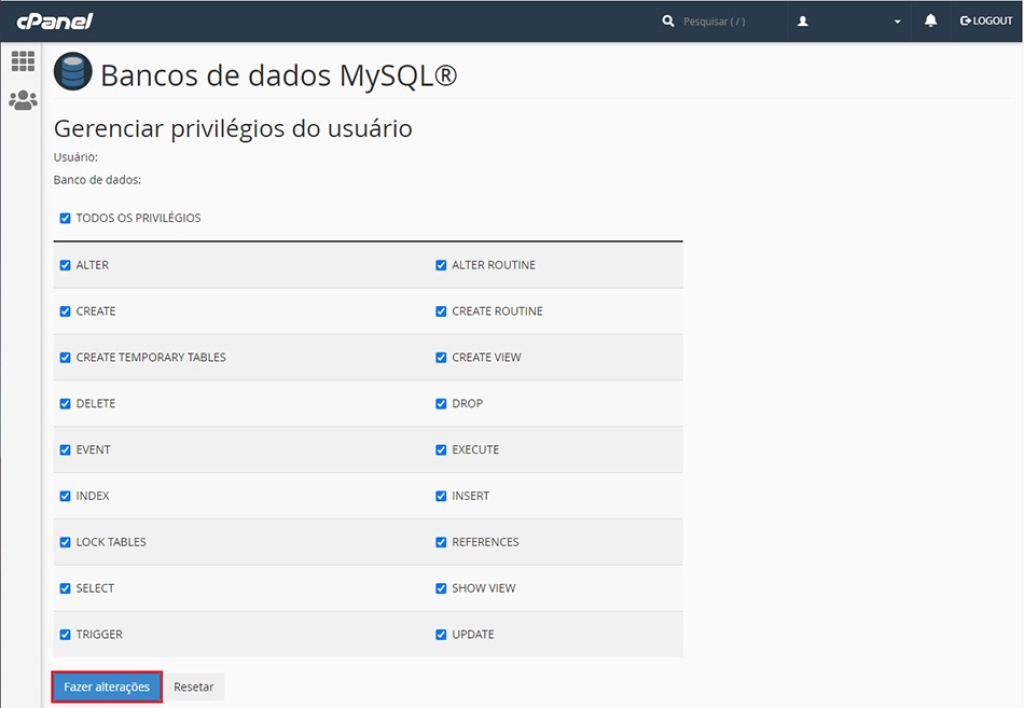Toggle the CREATE privilege checkbox
The width and height of the screenshot is (1024, 708).
click(x=65, y=312)
